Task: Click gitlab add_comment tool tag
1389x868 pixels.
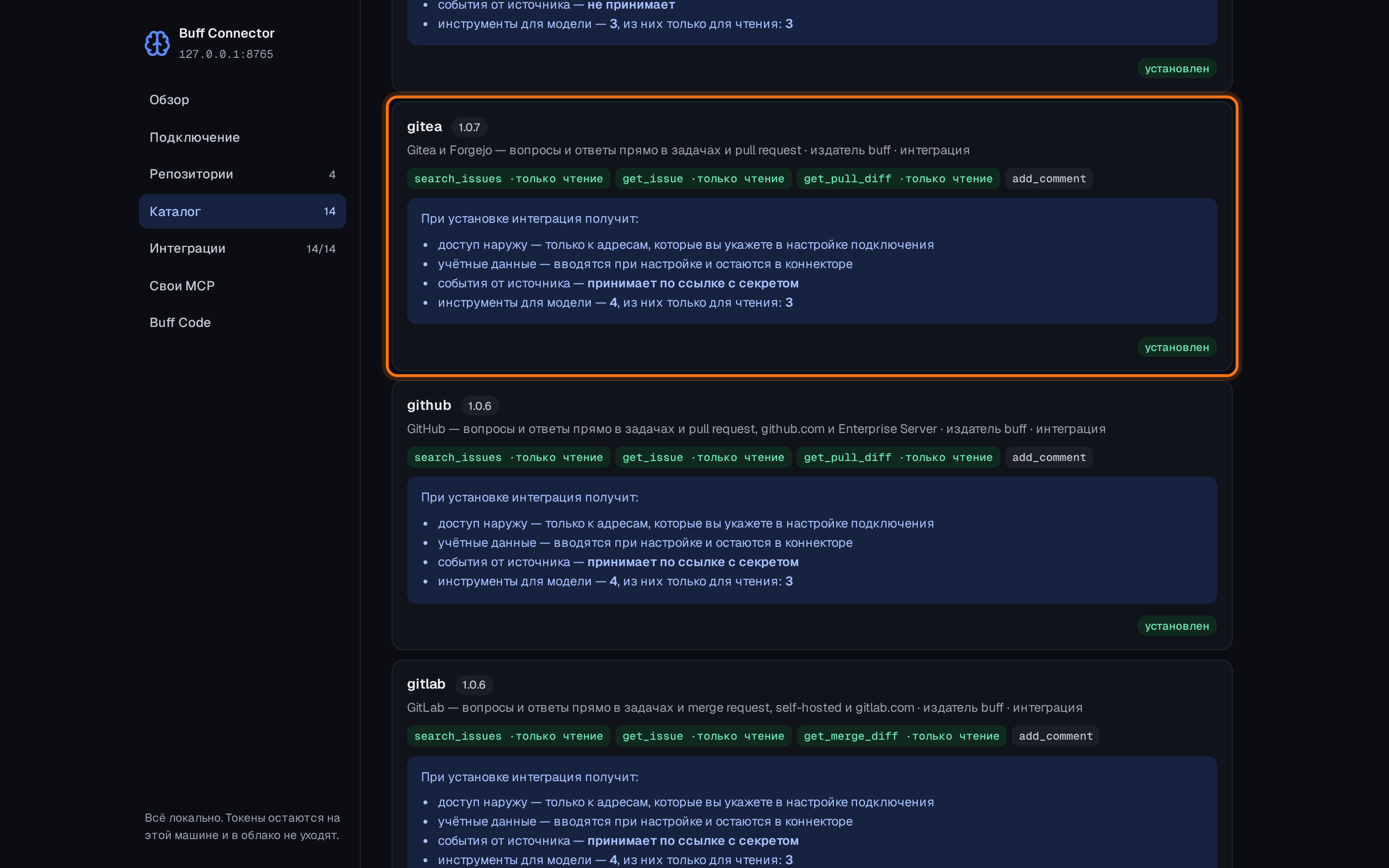Action: point(1056,736)
